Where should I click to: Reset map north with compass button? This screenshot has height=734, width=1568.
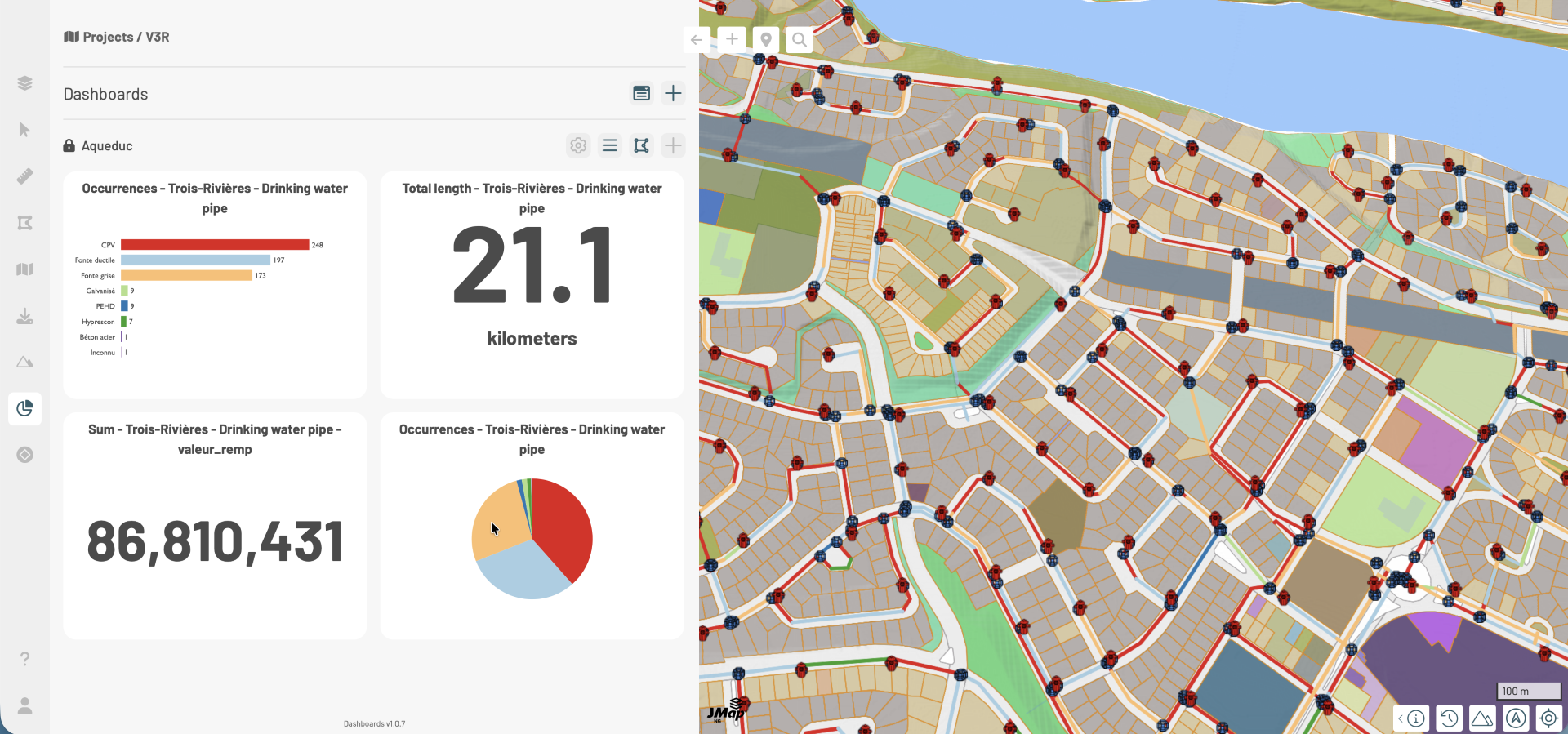pos(1516,718)
